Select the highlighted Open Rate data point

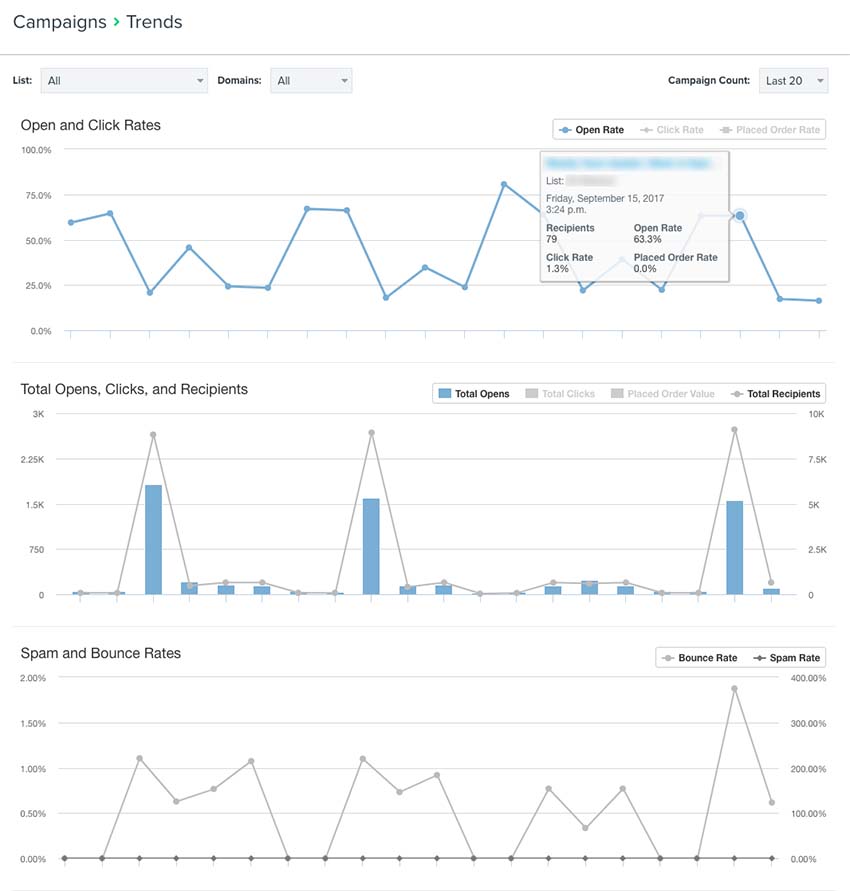coord(740,215)
